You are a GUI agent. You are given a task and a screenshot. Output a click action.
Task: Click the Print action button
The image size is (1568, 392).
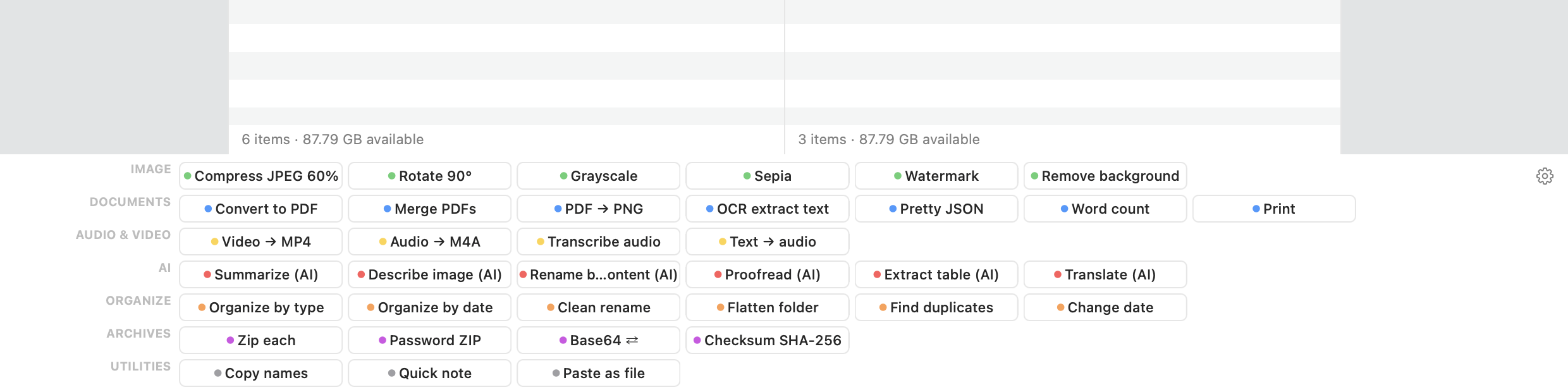click(1274, 209)
